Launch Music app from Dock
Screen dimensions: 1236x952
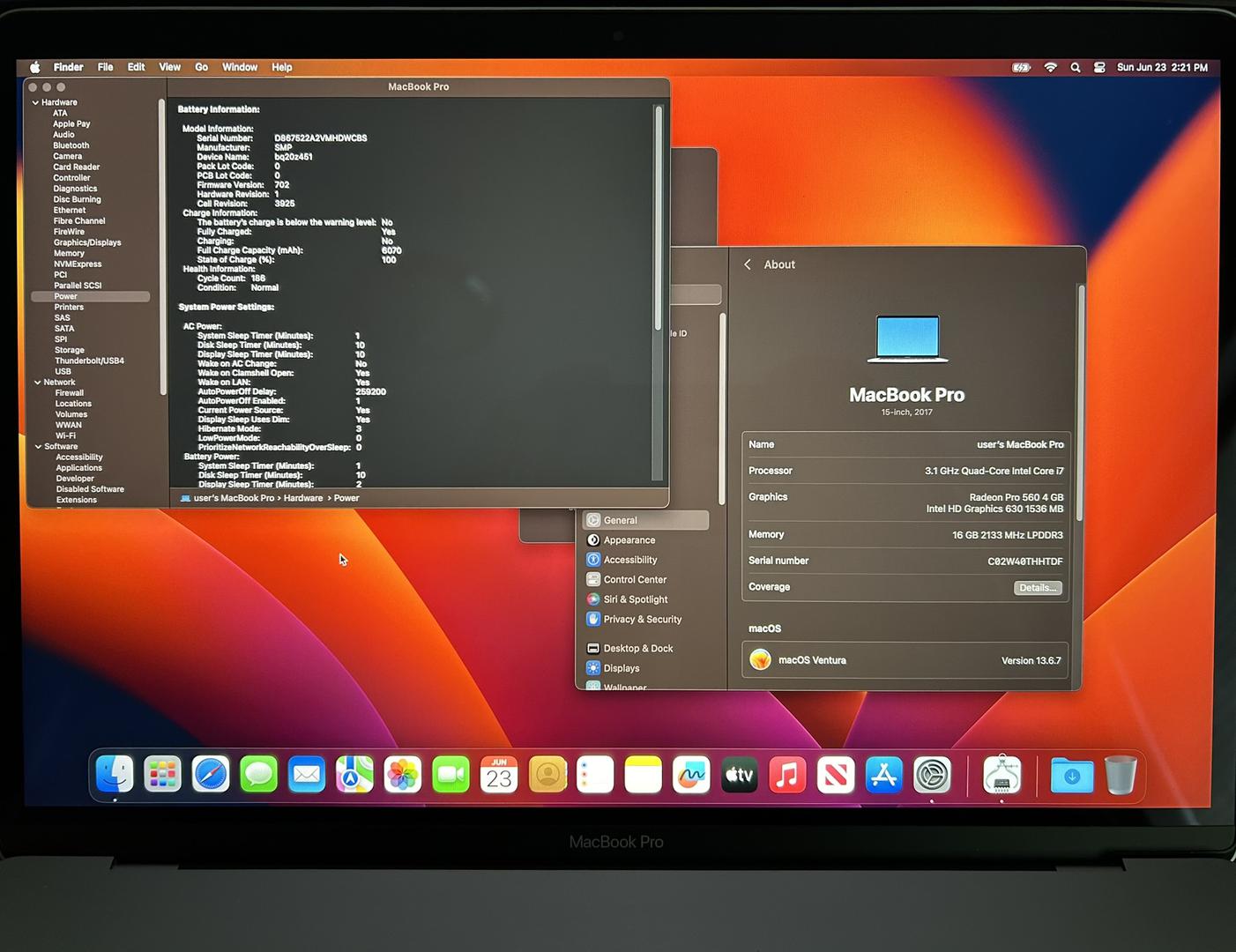coord(787,774)
